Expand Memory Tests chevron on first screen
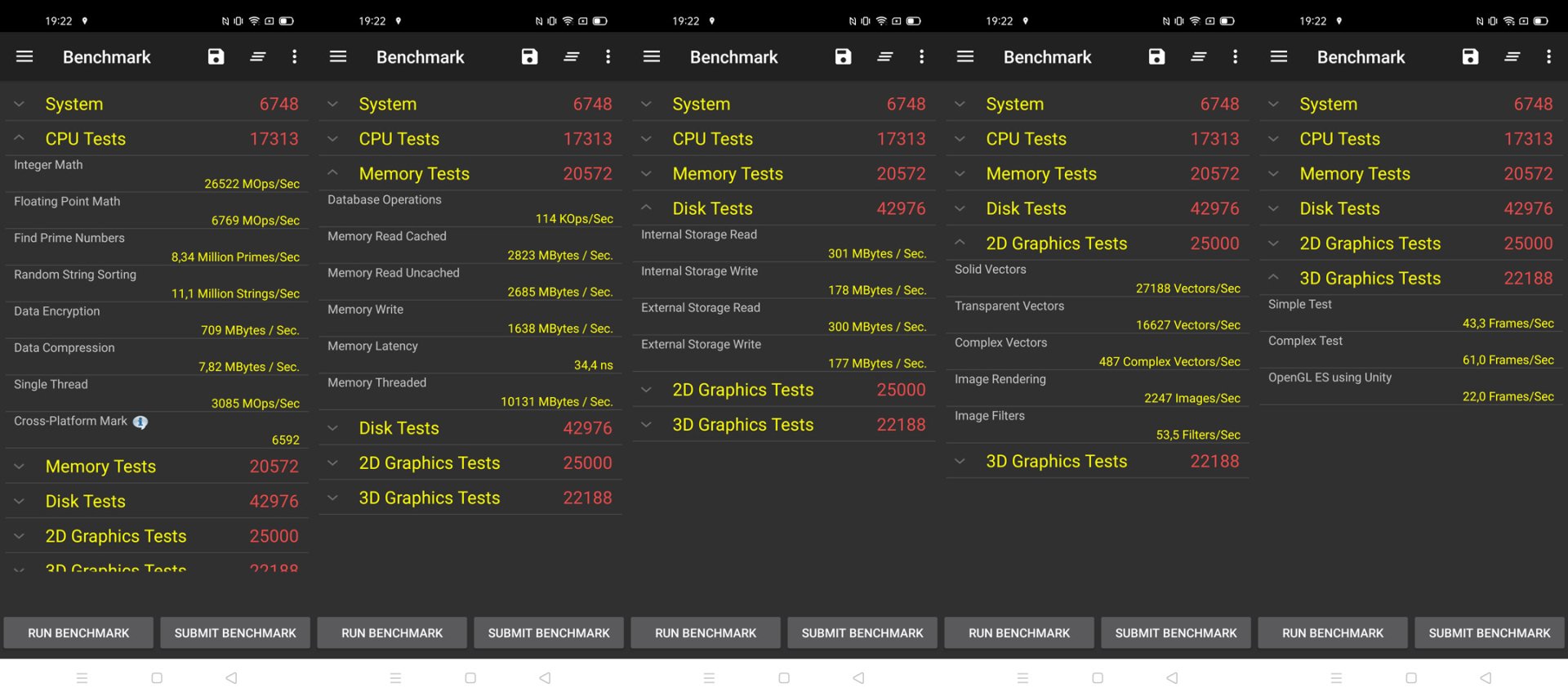The height and width of the screenshot is (697, 1568). tap(19, 466)
